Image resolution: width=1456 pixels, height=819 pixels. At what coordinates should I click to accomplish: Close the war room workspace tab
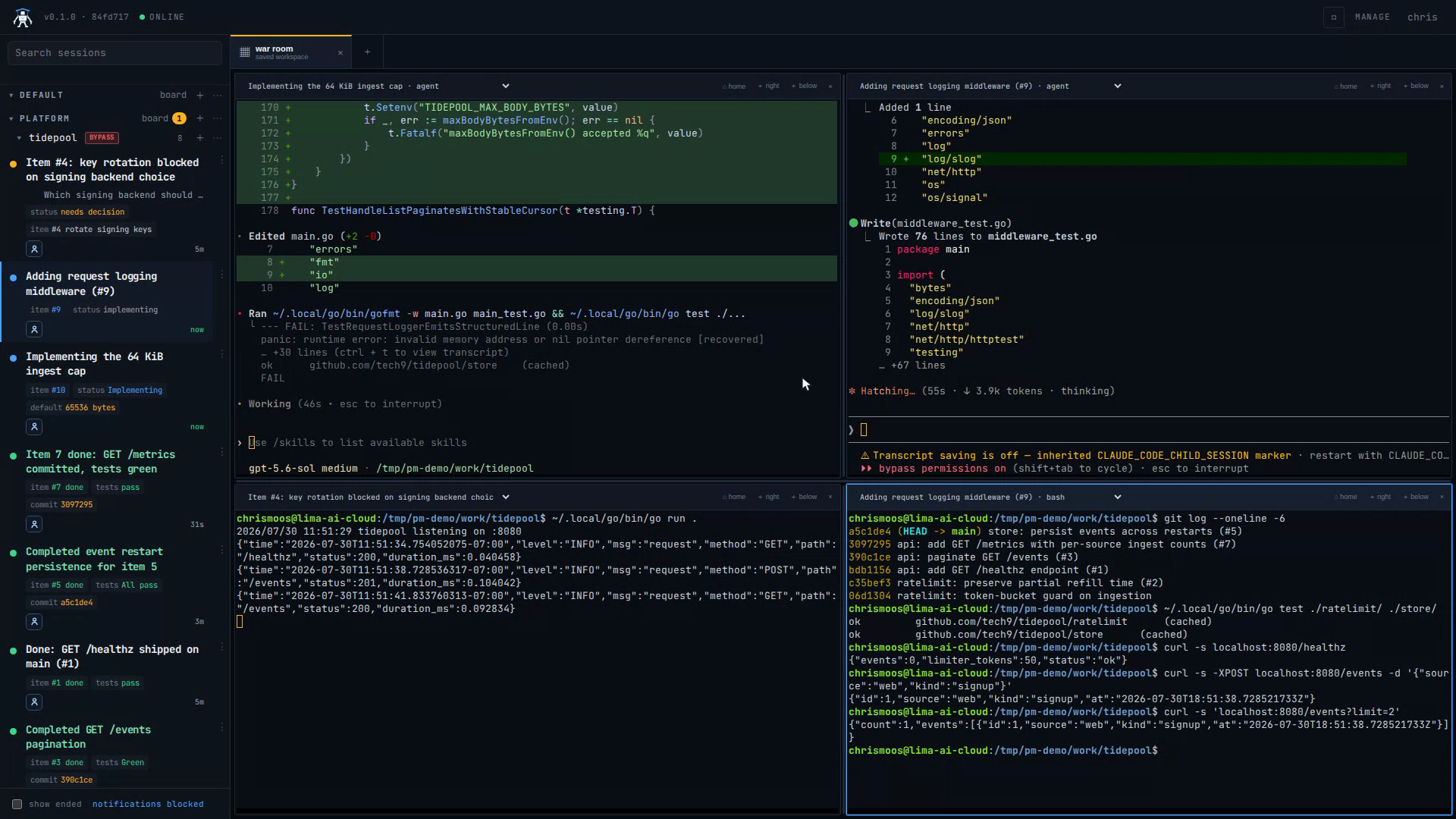pos(340,53)
